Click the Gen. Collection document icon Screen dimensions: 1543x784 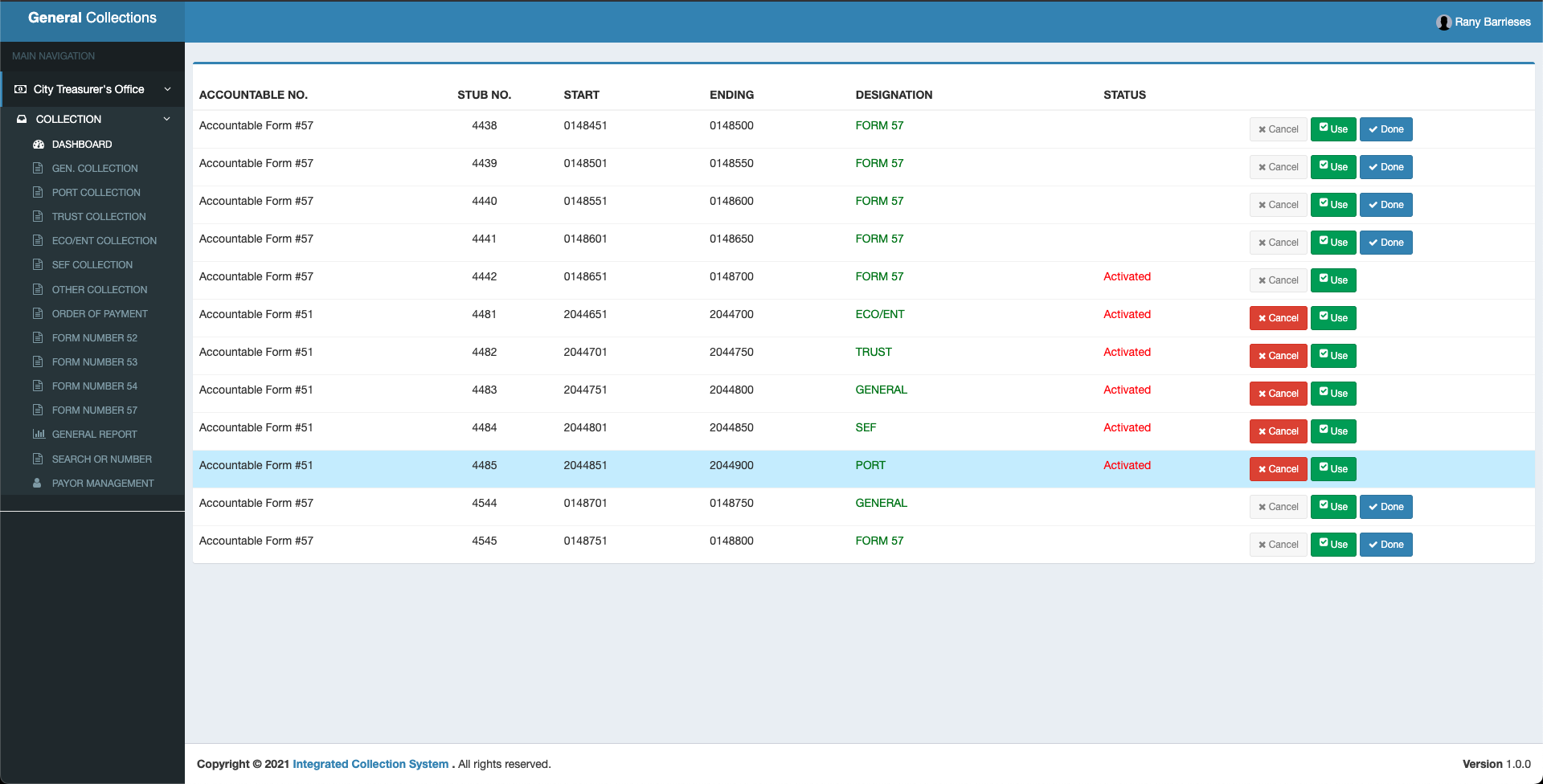tap(38, 168)
